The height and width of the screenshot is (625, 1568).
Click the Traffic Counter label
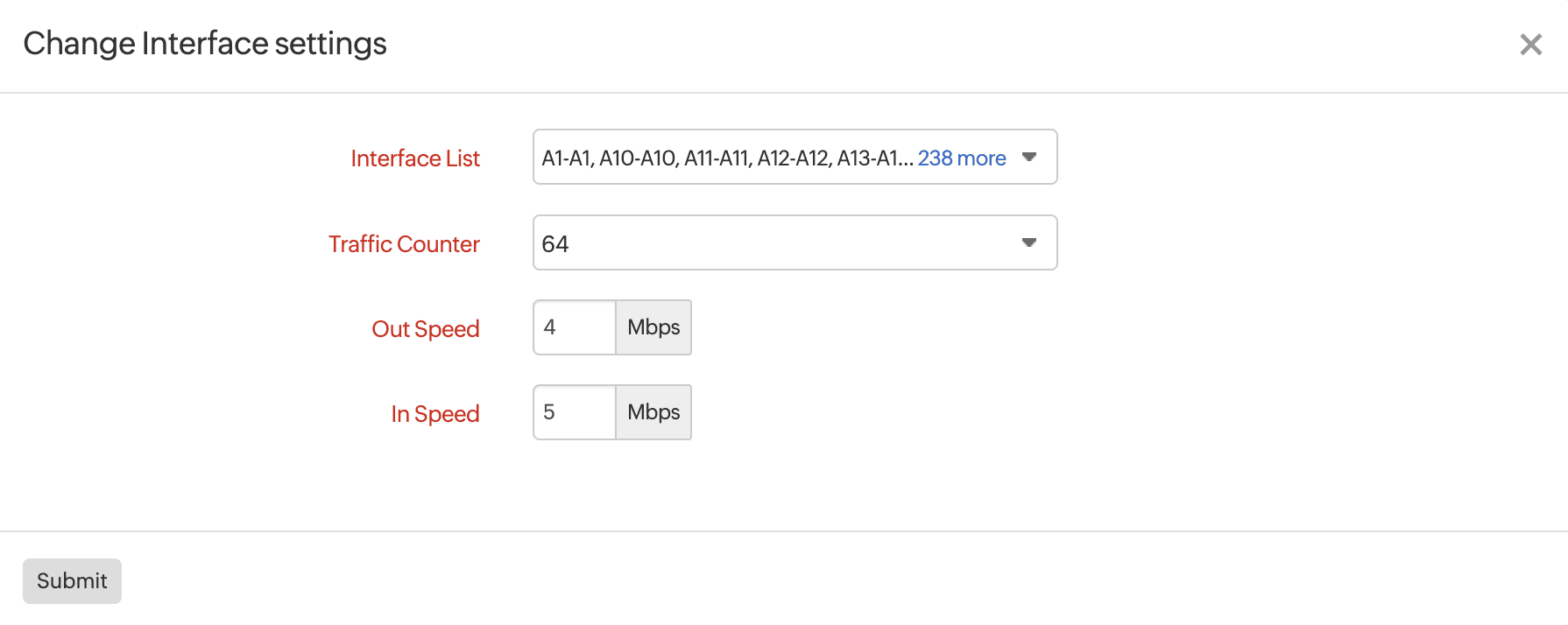[x=404, y=244]
